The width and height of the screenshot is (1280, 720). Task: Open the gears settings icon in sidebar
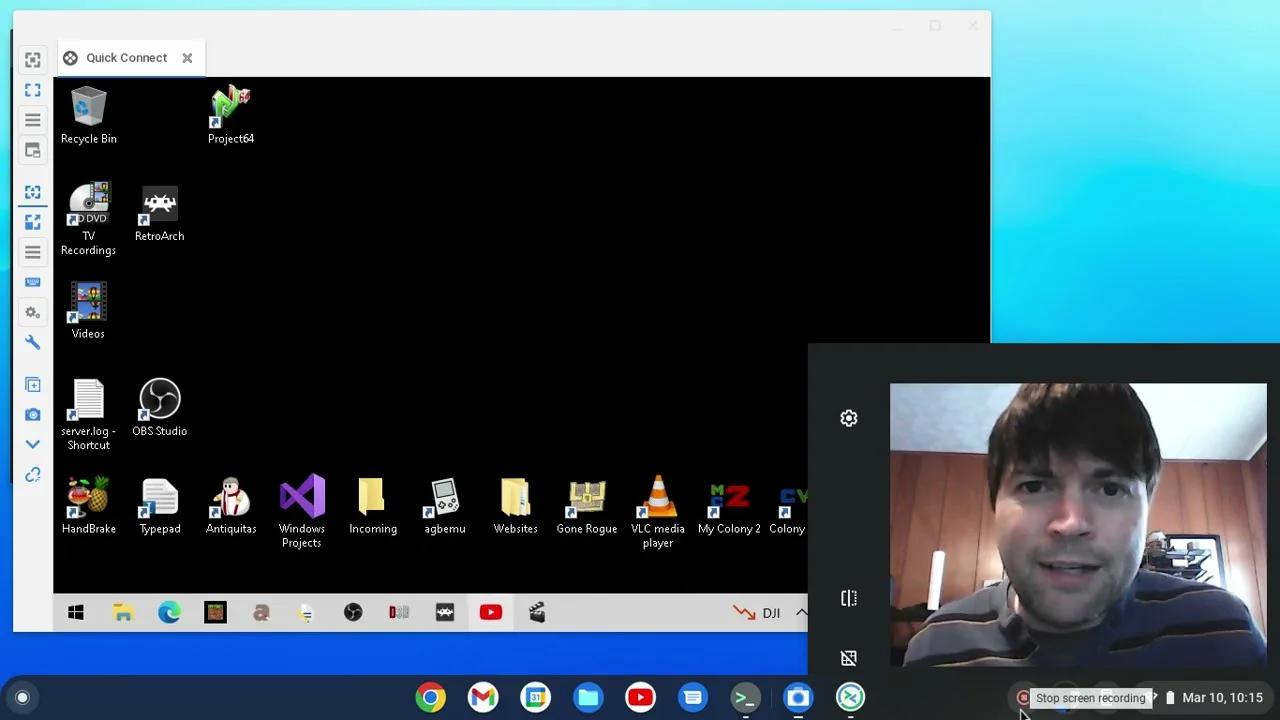click(x=33, y=312)
